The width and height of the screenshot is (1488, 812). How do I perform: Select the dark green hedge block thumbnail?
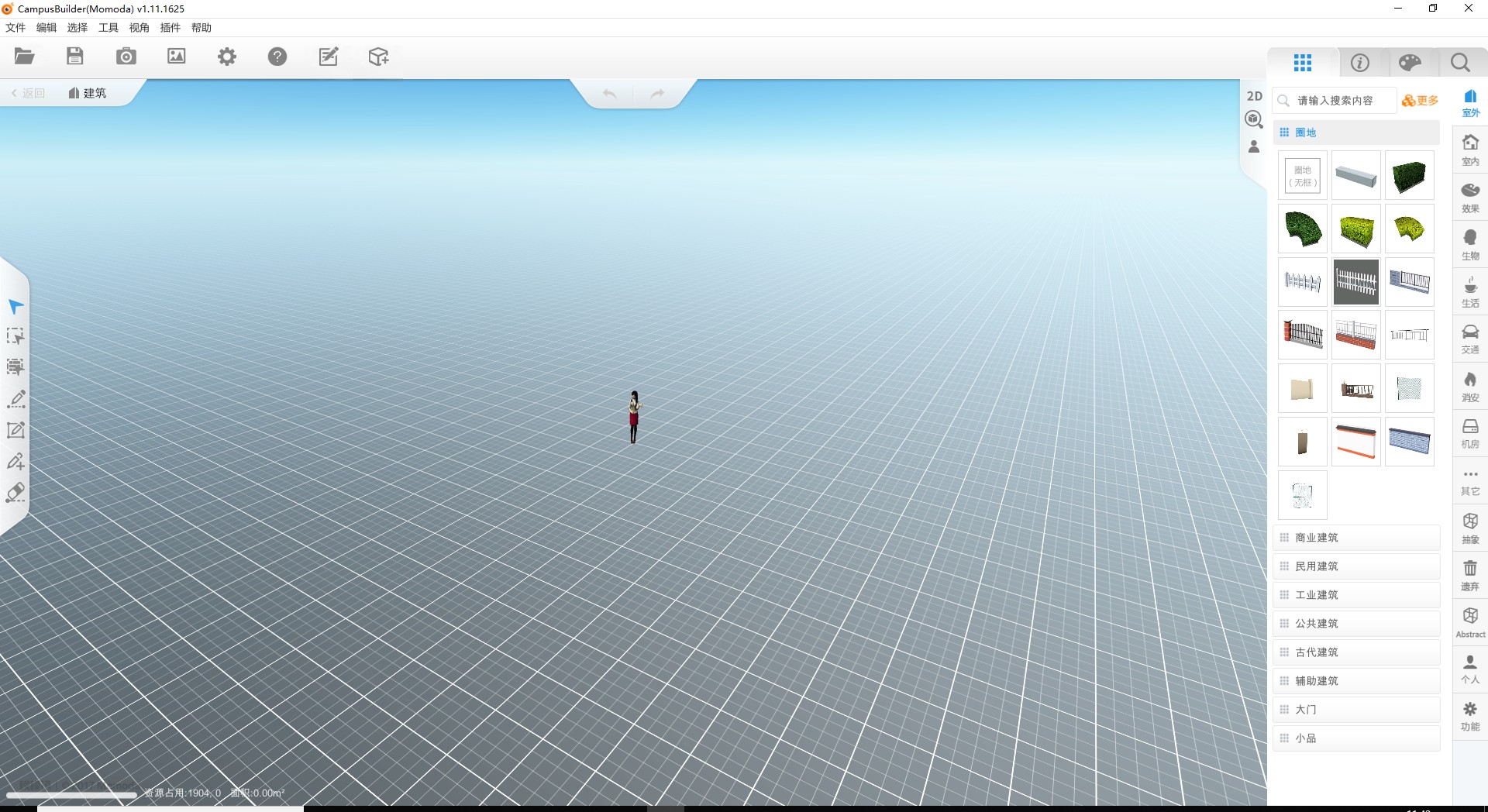[x=1410, y=176]
